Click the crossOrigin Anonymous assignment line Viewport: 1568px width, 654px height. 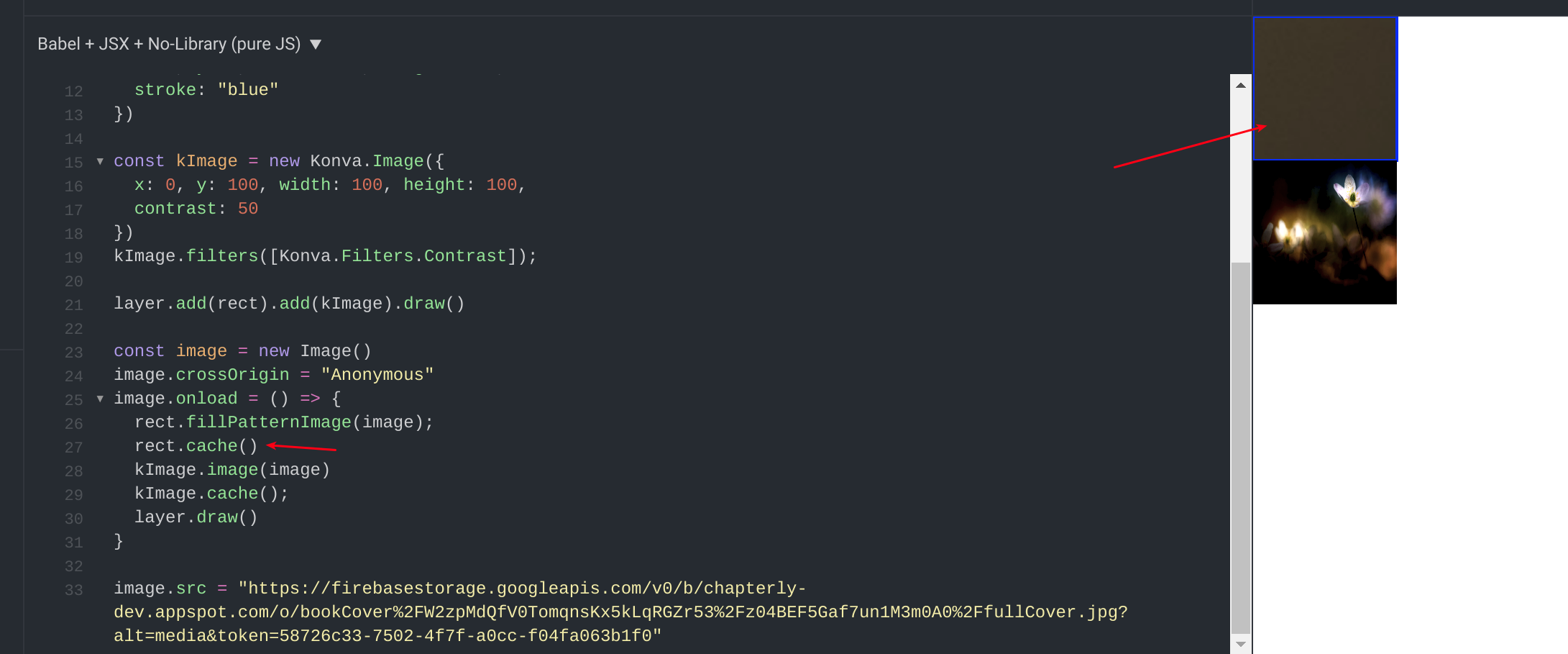tap(273, 374)
